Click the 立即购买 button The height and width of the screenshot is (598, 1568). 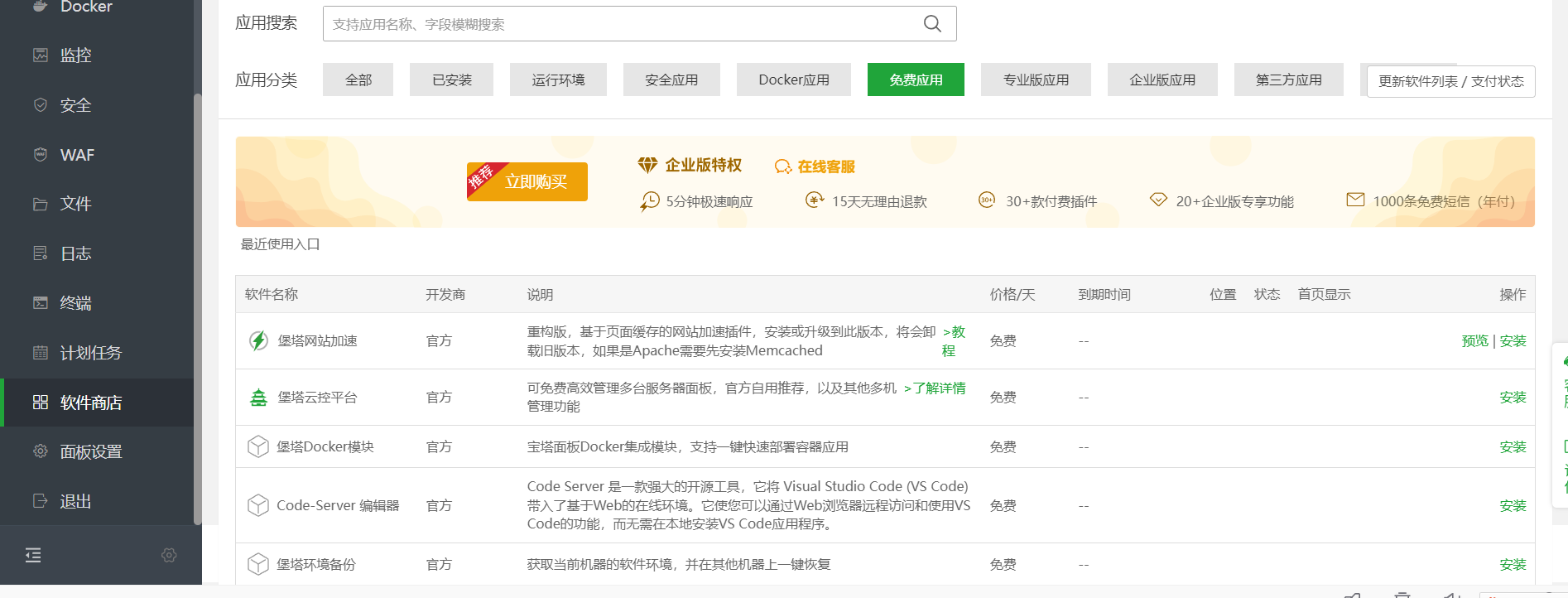(x=527, y=181)
